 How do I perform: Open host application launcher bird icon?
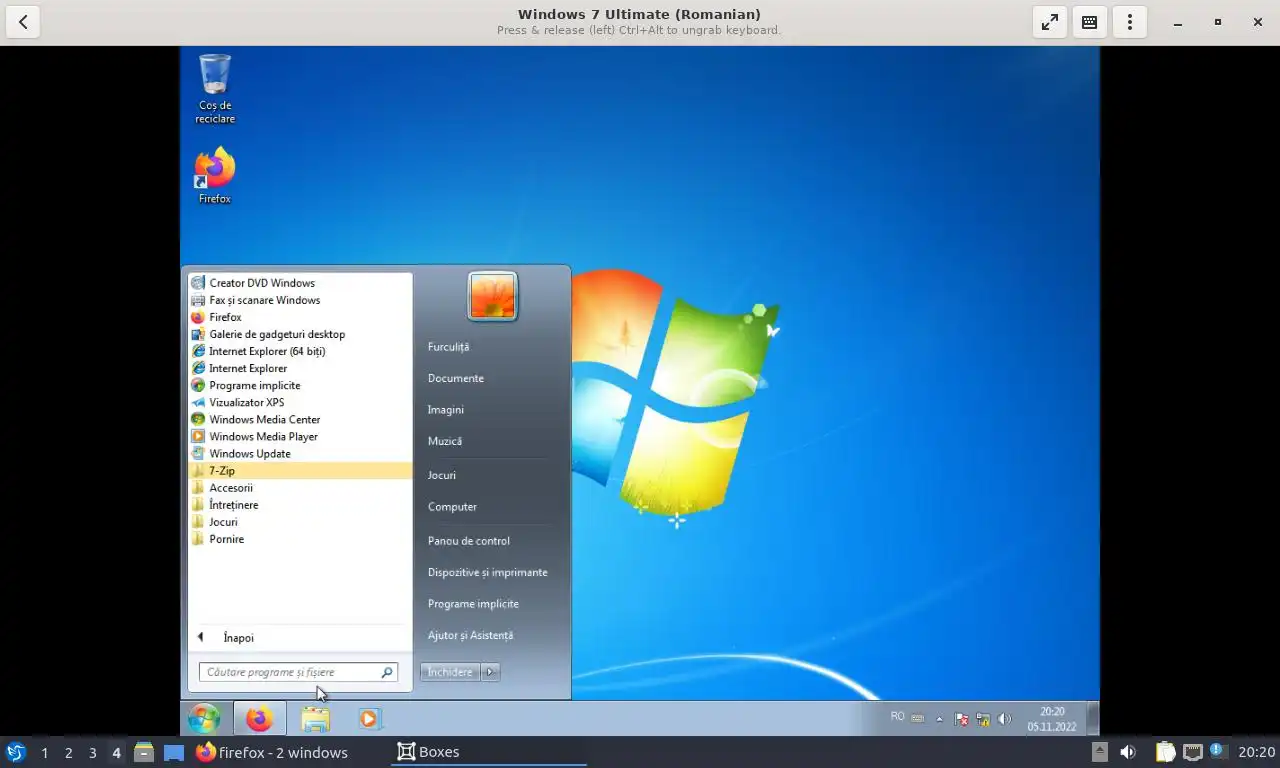click(16, 752)
